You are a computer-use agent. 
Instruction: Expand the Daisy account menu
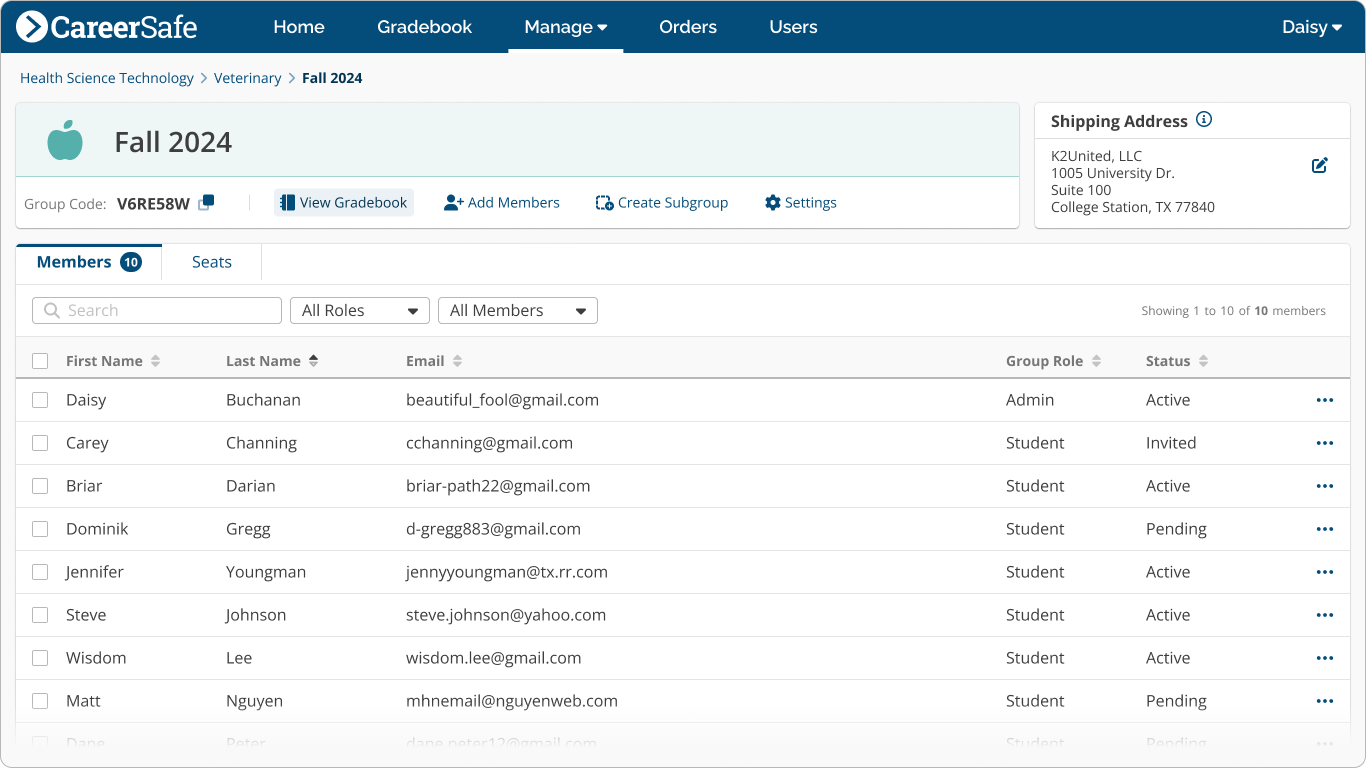(1311, 27)
